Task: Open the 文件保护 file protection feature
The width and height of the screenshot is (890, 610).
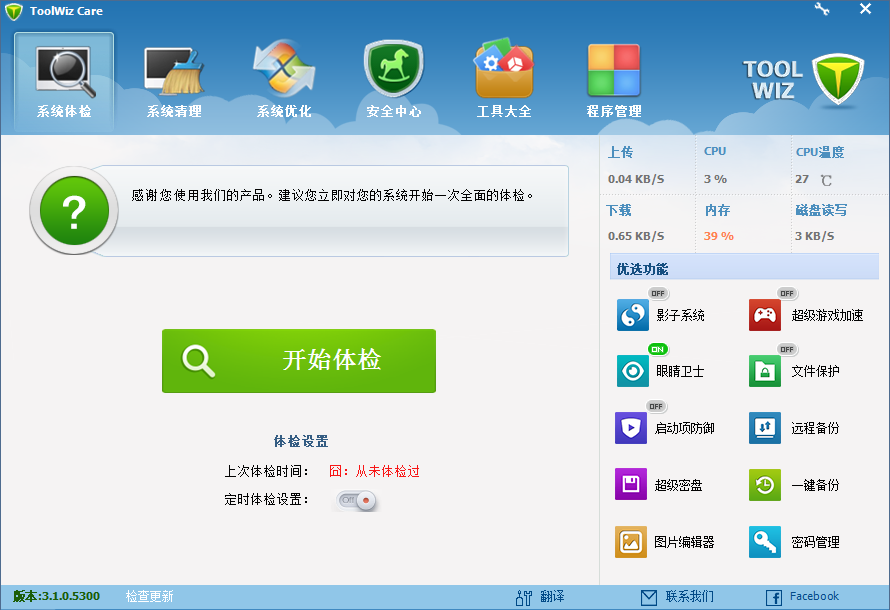Action: (x=763, y=371)
